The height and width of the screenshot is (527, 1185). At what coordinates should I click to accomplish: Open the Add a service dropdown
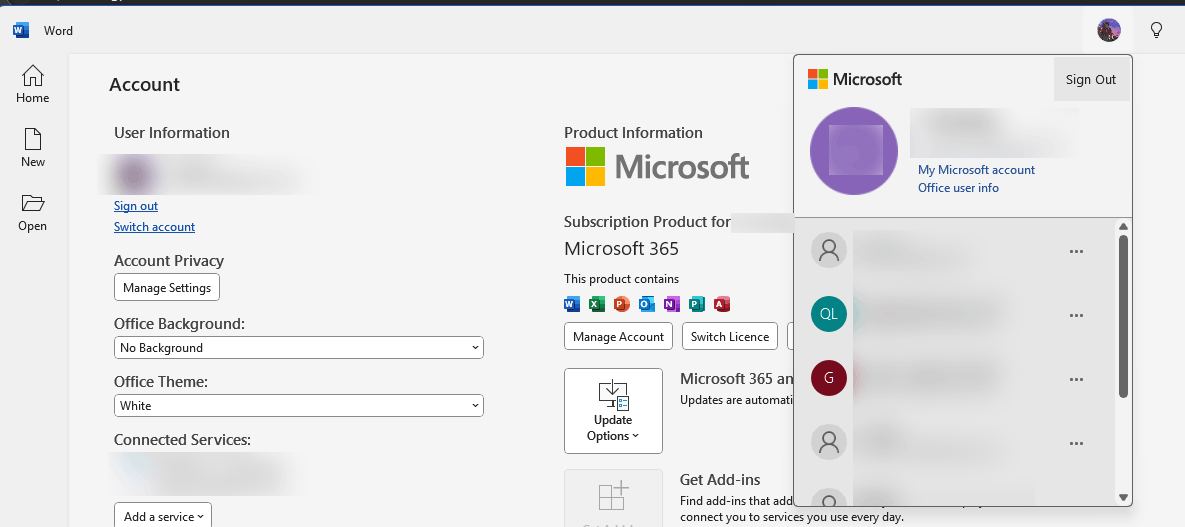click(x=163, y=516)
